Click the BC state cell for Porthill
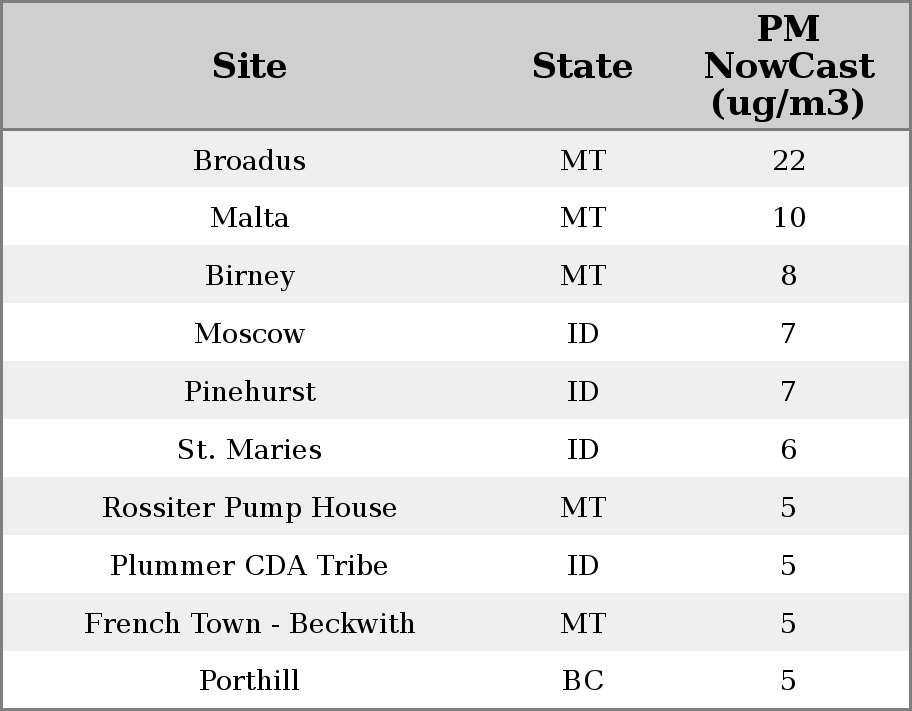Image resolution: width=912 pixels, height=711 pixels. coord(582,681)
